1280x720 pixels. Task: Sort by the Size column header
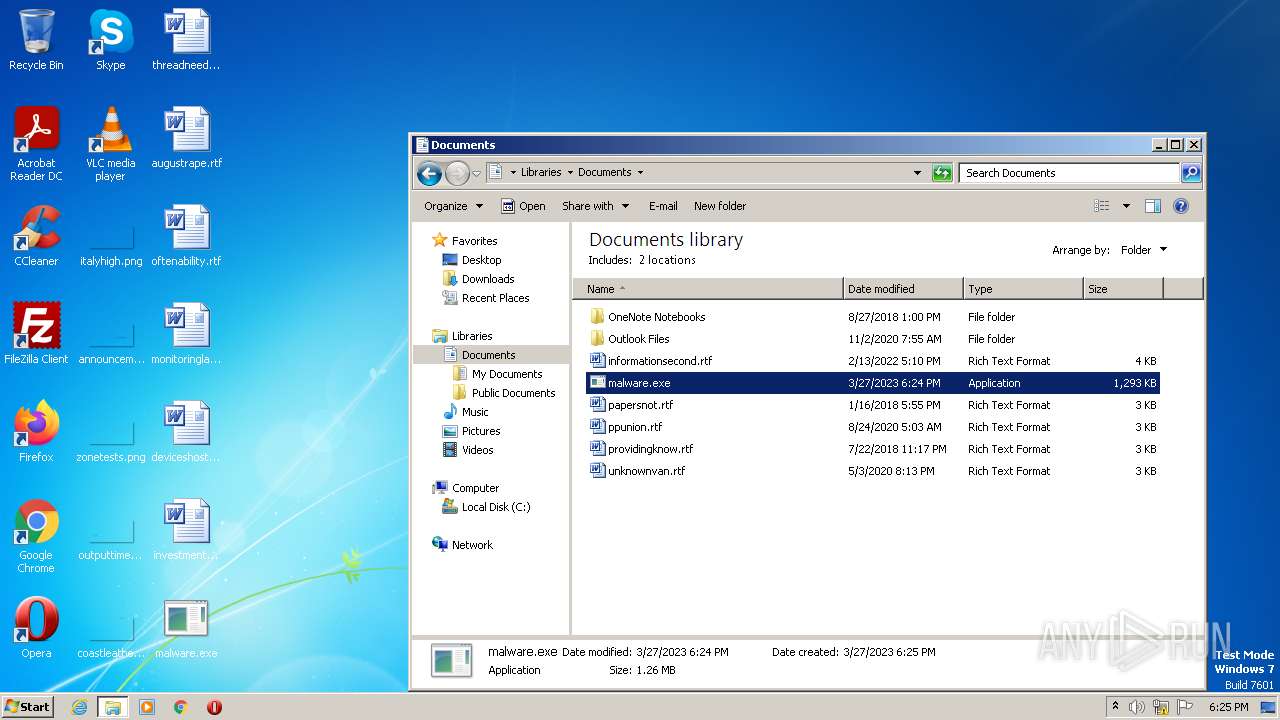tap(1123, 289)
